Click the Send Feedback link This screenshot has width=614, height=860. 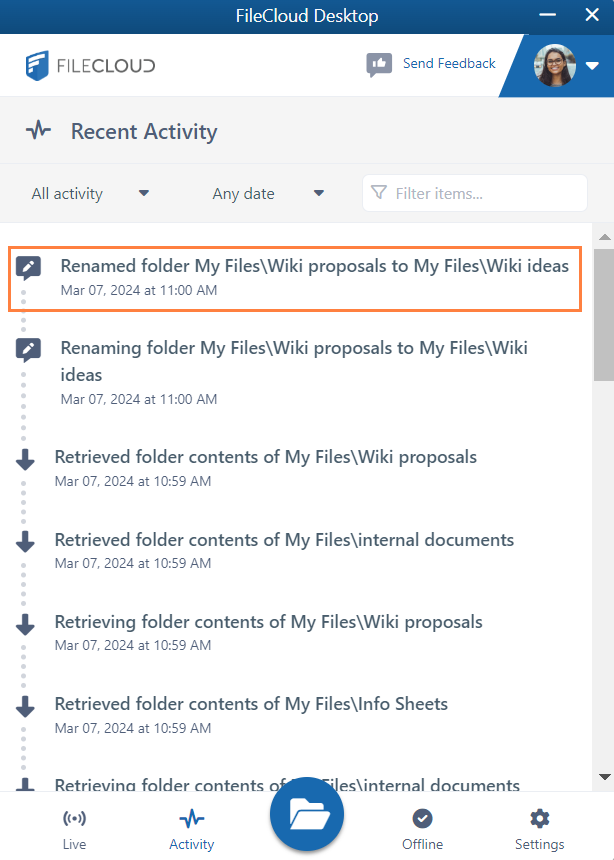point(449,63)
